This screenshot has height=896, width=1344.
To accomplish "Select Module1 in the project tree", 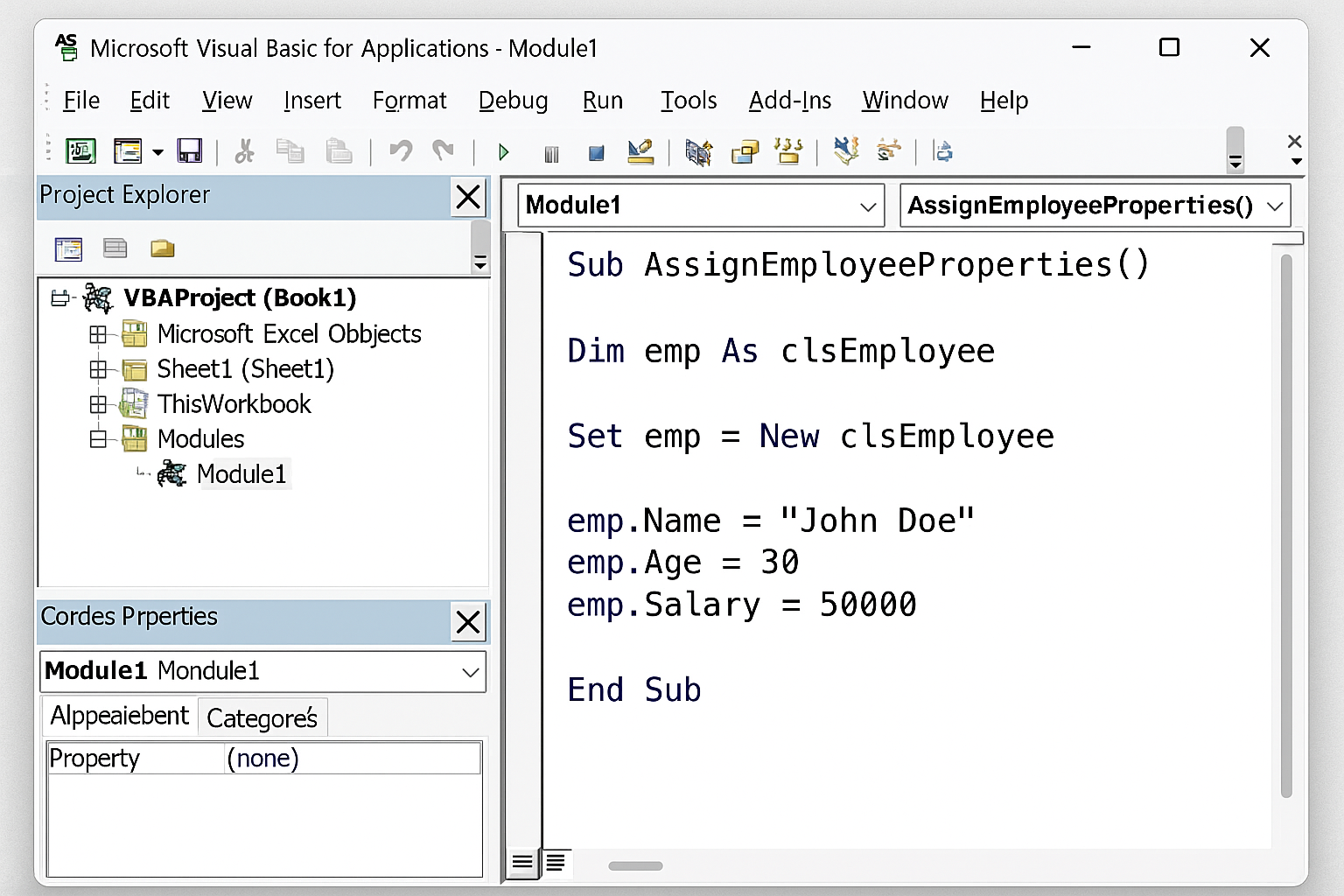I will [241, 474].
